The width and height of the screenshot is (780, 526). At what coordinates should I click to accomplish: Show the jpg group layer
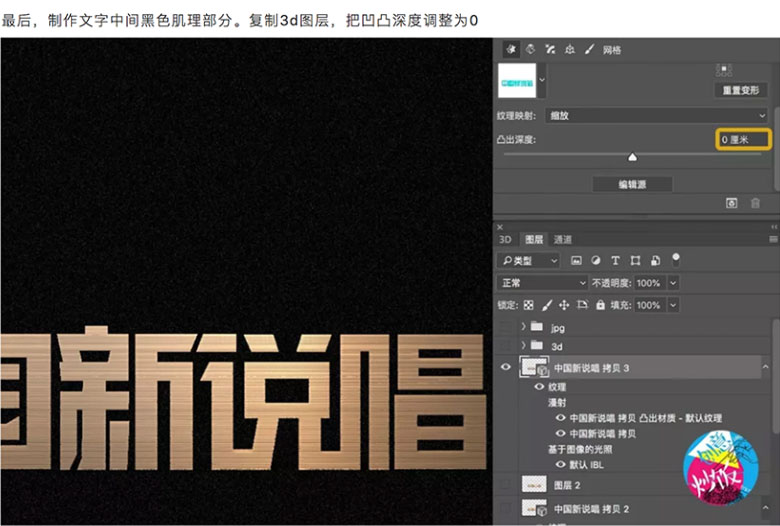pyautogui.click(x=505, y=327)
